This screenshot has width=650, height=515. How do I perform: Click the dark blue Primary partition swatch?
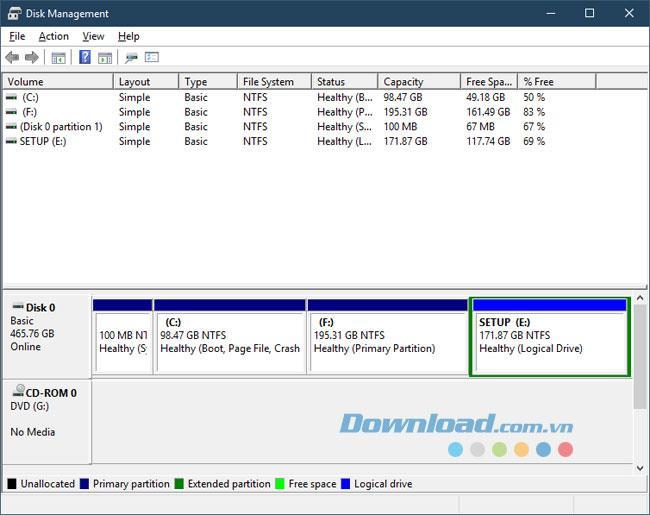pyautogui.click(x=84, y=483)
